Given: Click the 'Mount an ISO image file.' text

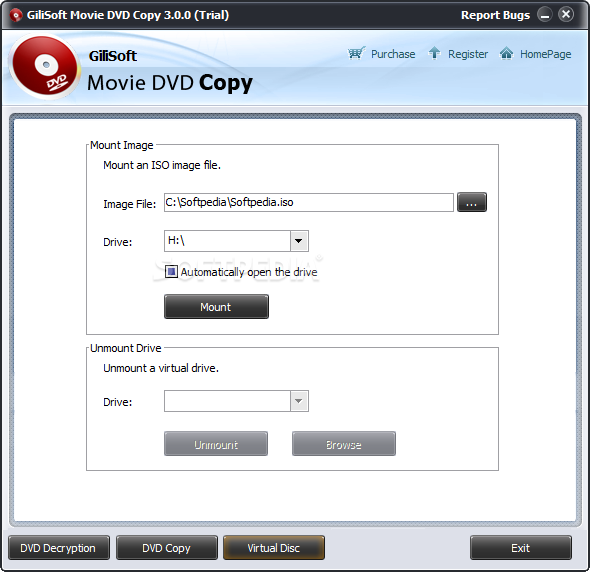Looking at the screenshot, I should (162, 165).
